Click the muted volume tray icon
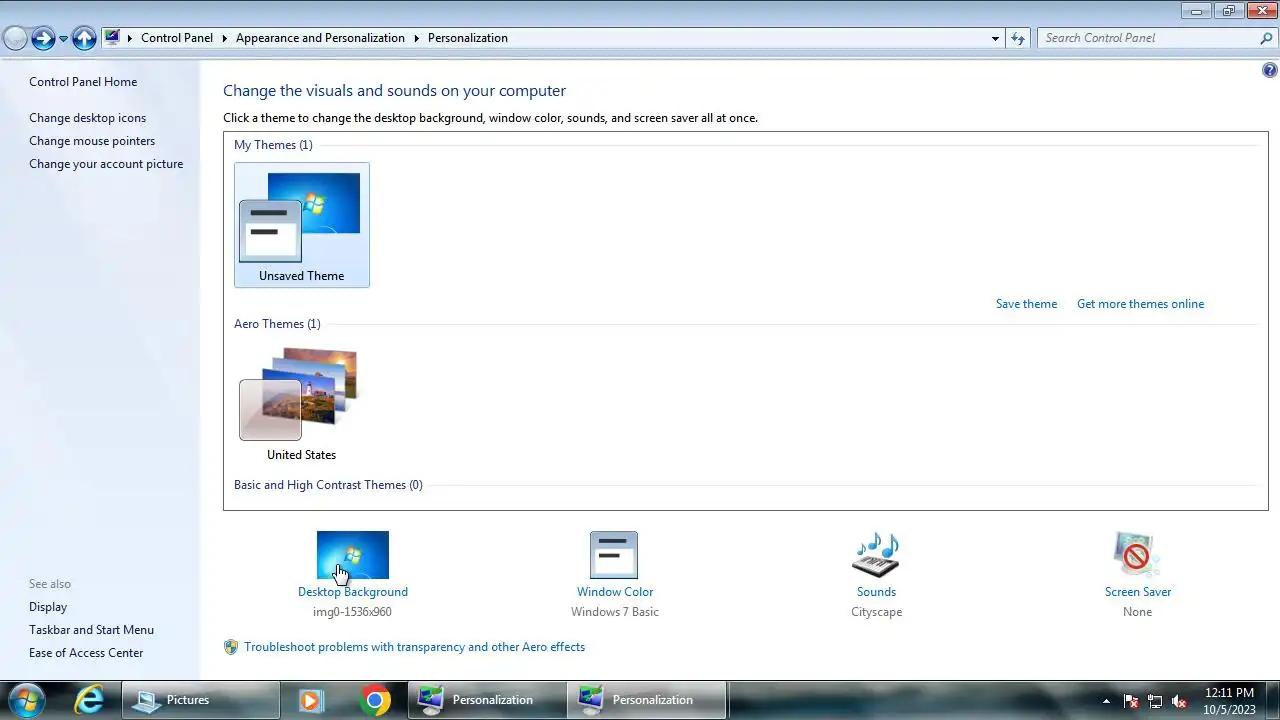 1179,701
